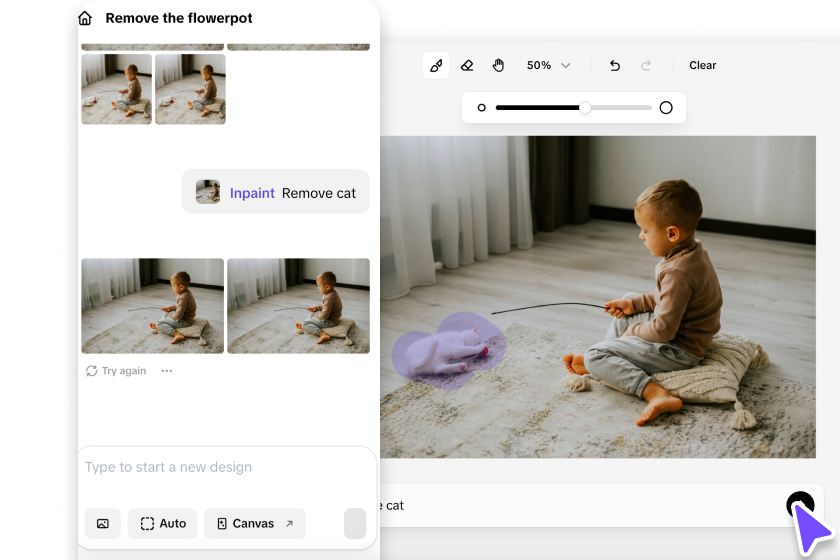Activate the hand pan tool
This screenshot has height=560, width=840.
[498, 66]
